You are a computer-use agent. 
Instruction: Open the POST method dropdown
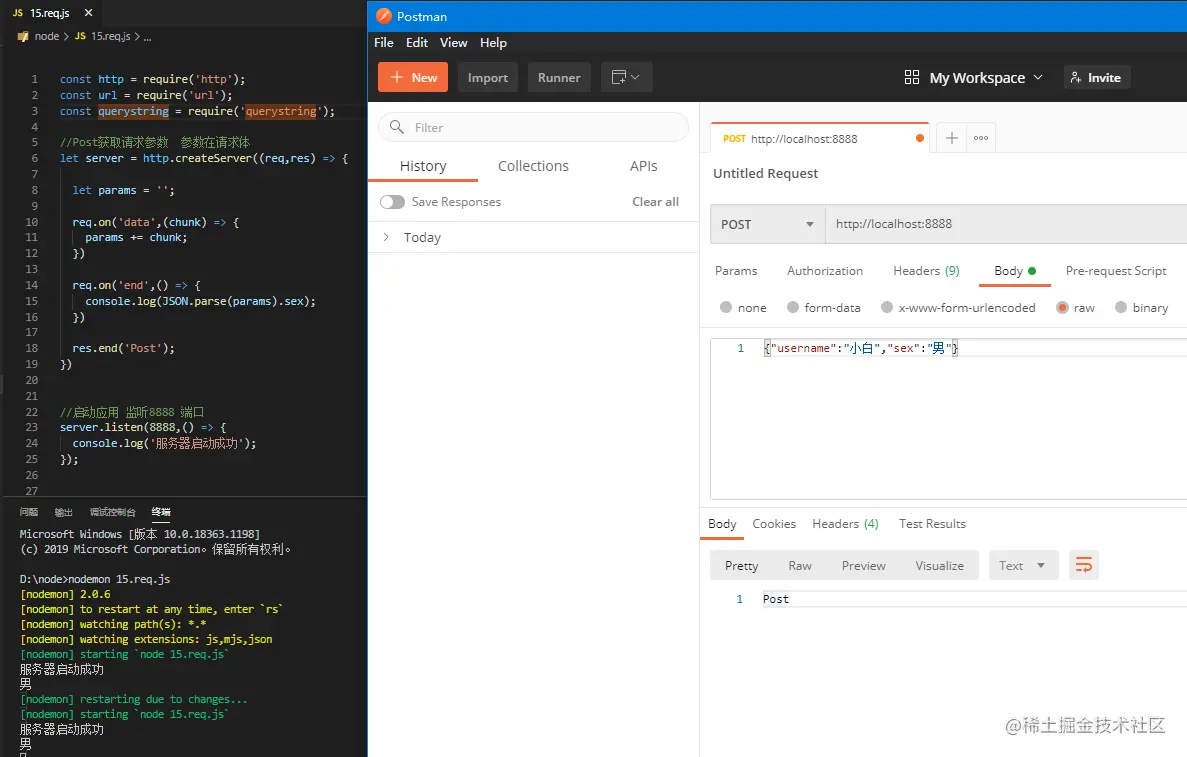[x=768, y=224]
